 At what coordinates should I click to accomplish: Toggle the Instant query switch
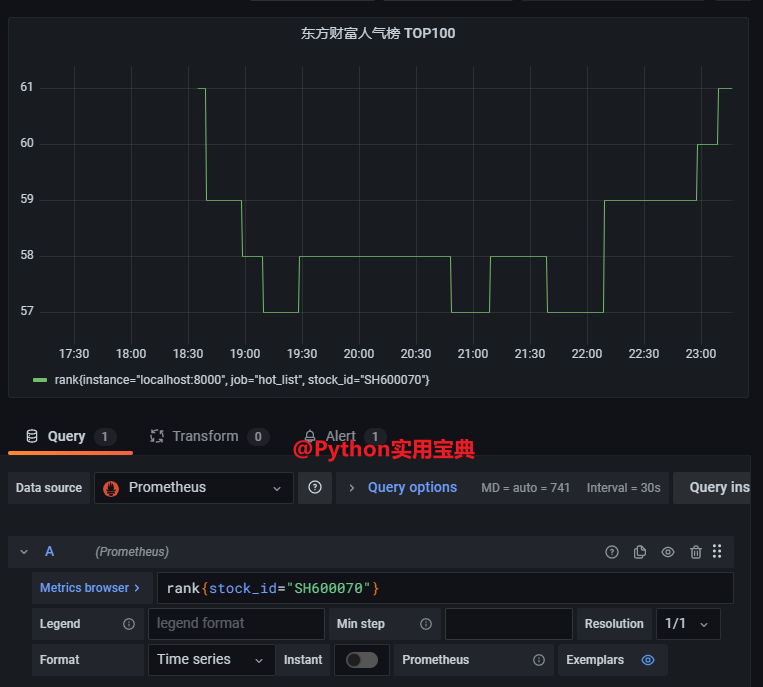(361, 660)
